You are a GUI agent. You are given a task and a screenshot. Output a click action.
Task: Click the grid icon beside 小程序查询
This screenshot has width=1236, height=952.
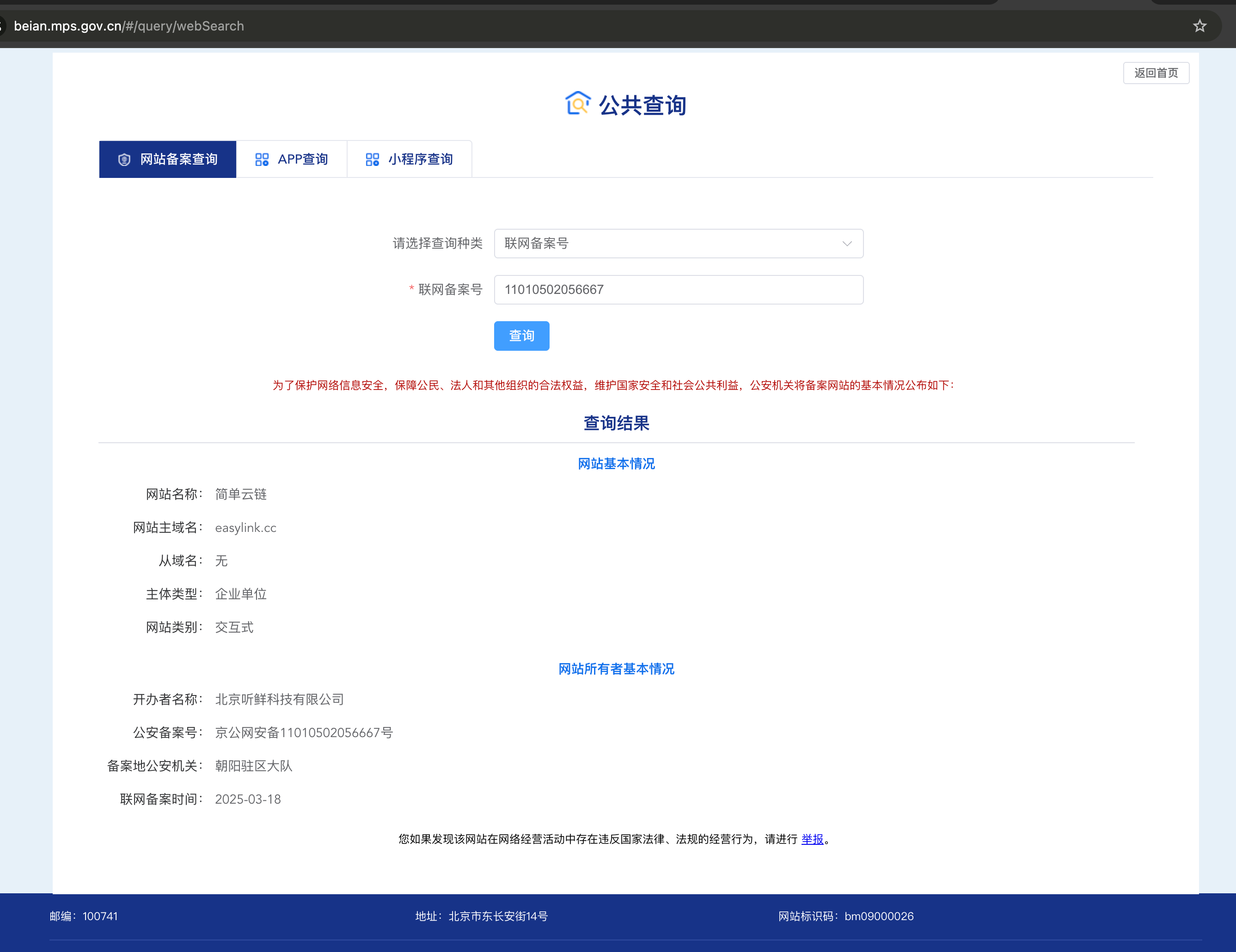click(372, 159)
